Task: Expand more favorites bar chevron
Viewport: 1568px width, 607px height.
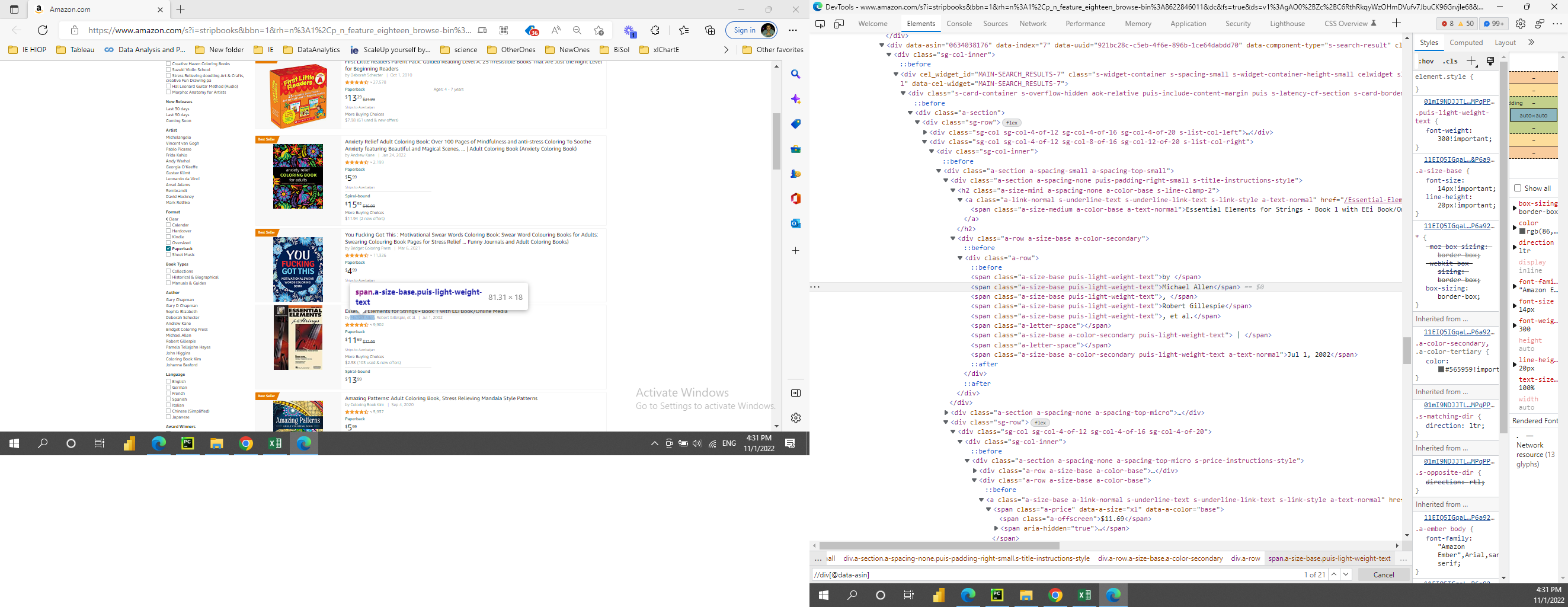Action: click(x=725, y=50)
